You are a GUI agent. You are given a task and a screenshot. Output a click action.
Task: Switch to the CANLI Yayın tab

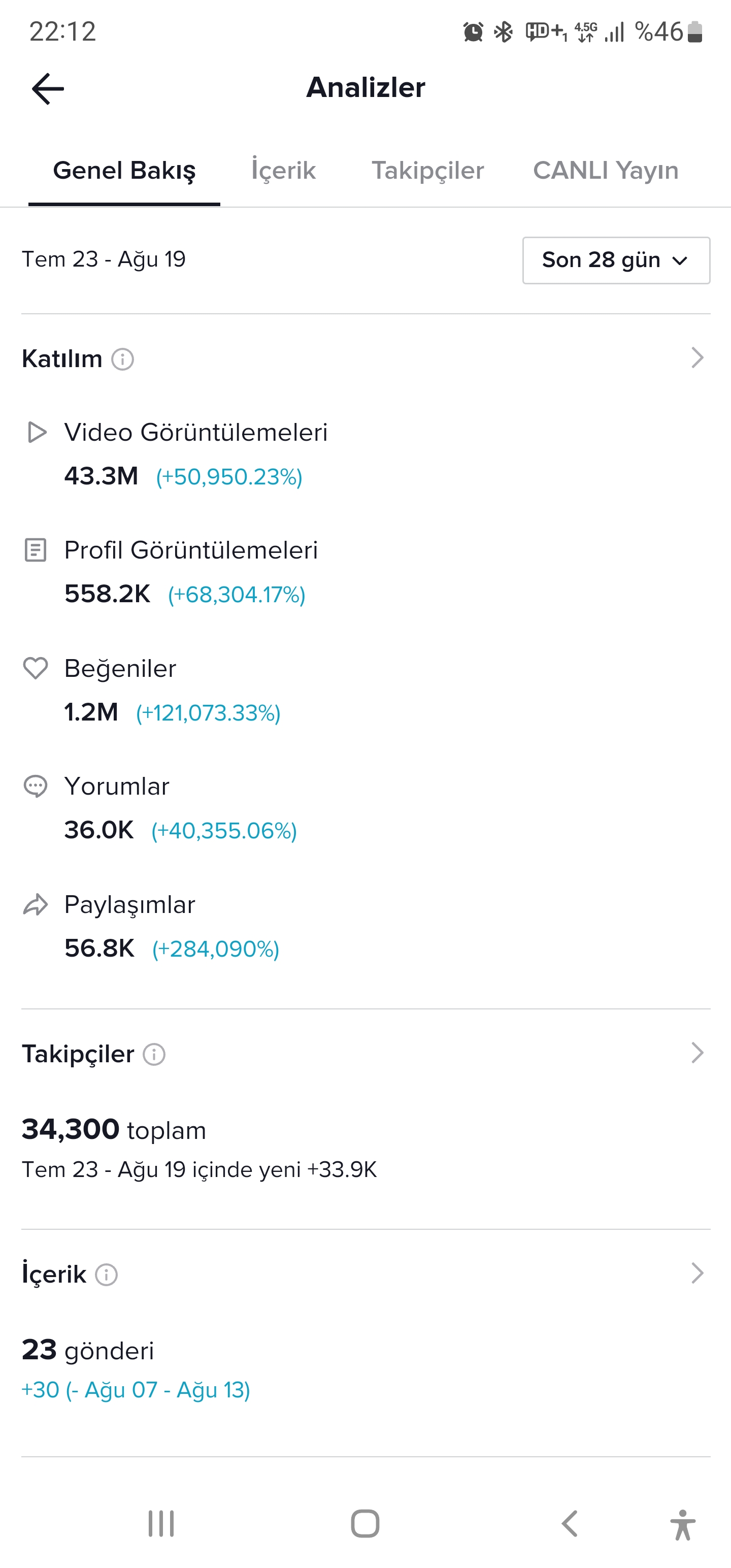(606, 171)
